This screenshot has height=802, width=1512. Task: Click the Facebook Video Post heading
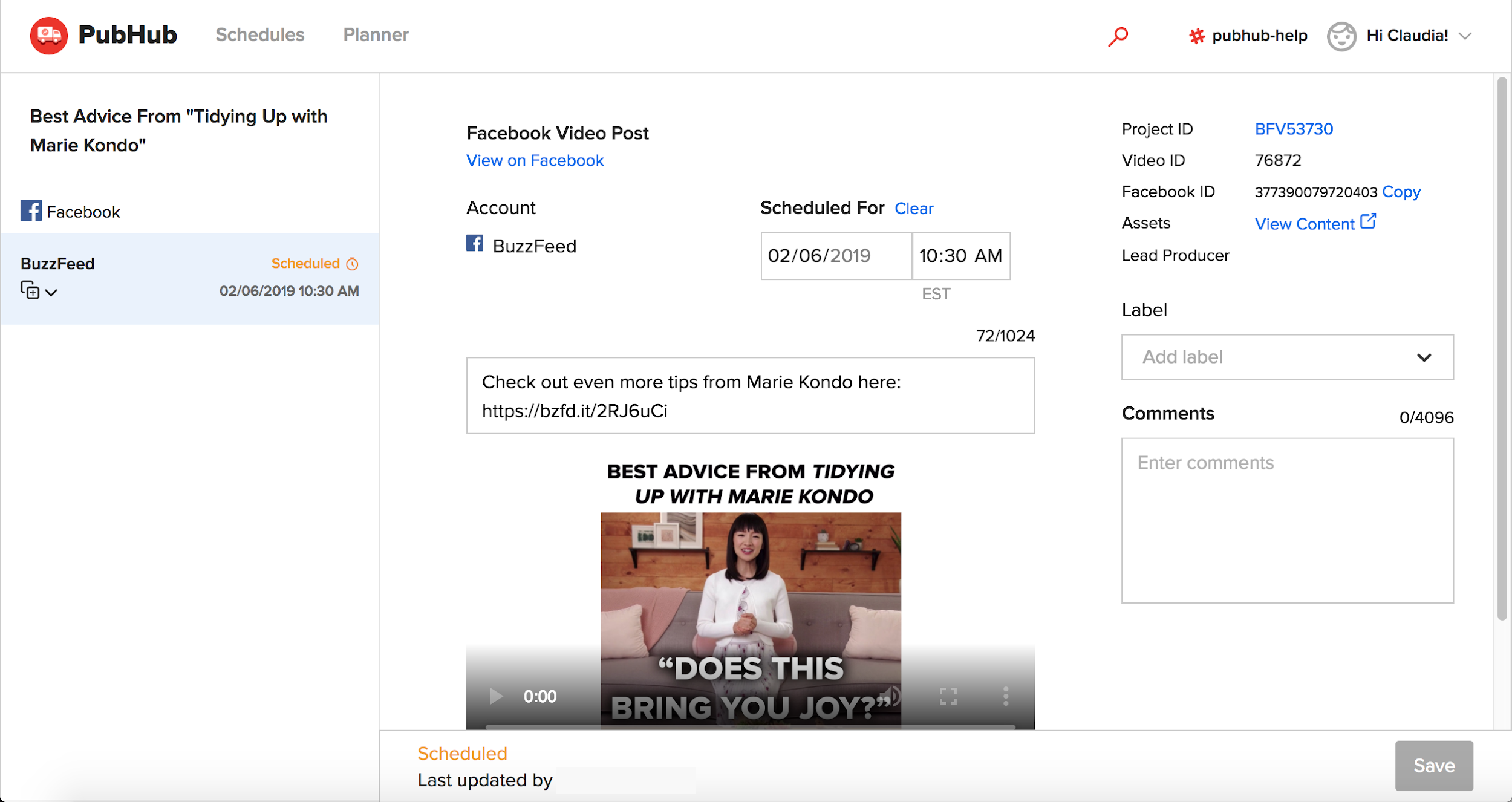point(557,133)
